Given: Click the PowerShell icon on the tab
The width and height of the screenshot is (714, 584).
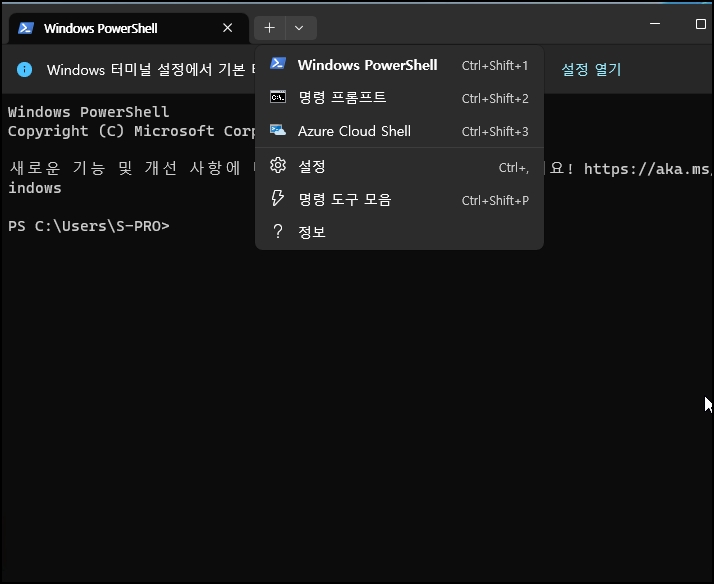Looking at the screenshot, I should pos(26,28).
